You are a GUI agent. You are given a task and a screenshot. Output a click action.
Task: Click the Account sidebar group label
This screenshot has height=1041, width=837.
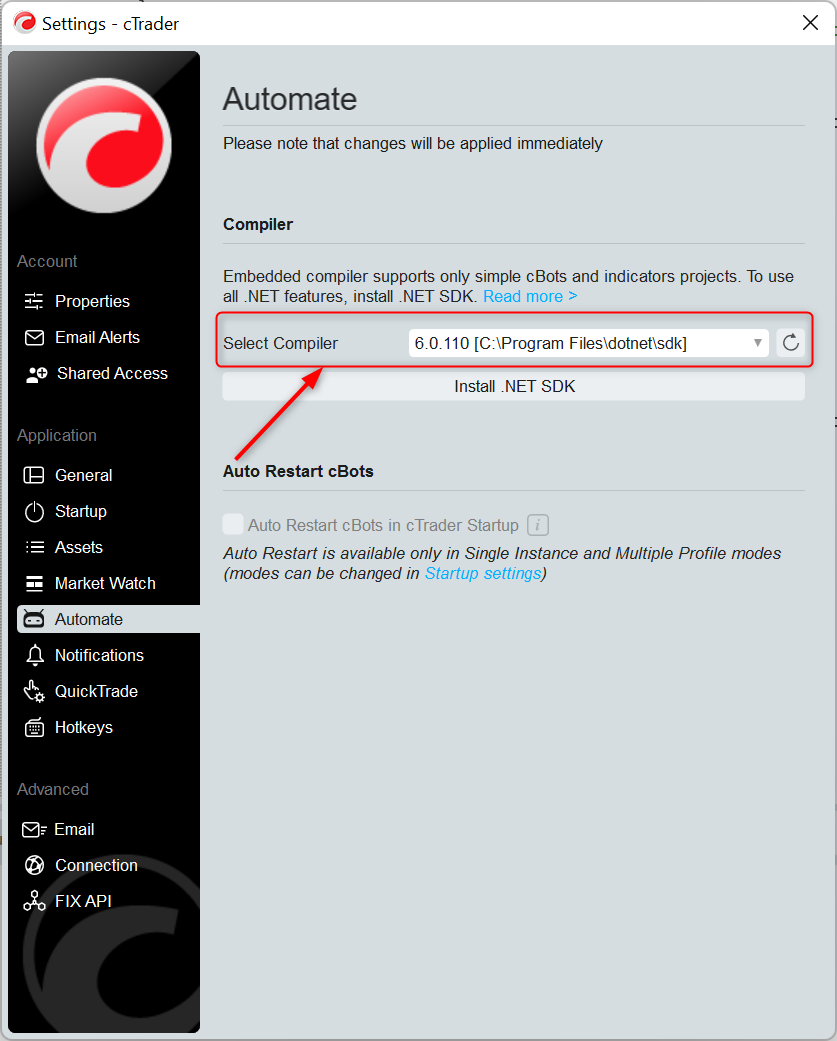click(47, 261)
